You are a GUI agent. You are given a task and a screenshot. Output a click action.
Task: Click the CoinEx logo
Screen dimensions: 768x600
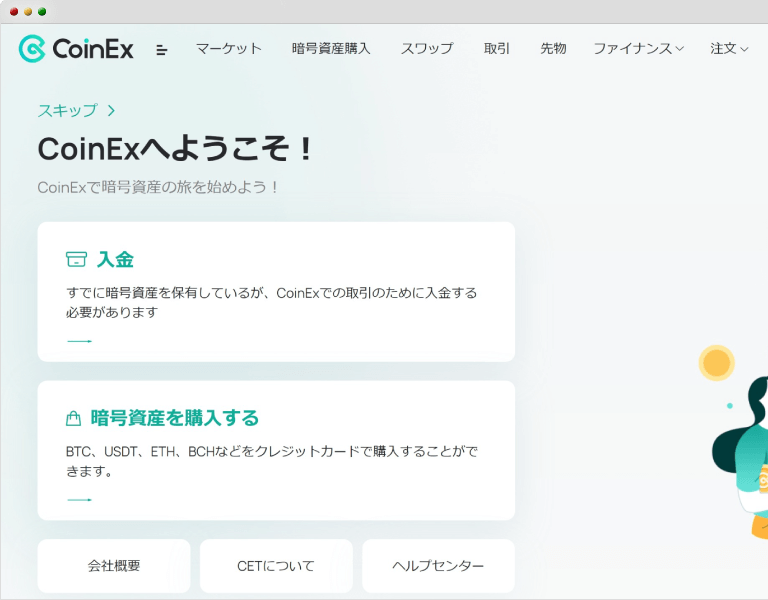point(76,48)
